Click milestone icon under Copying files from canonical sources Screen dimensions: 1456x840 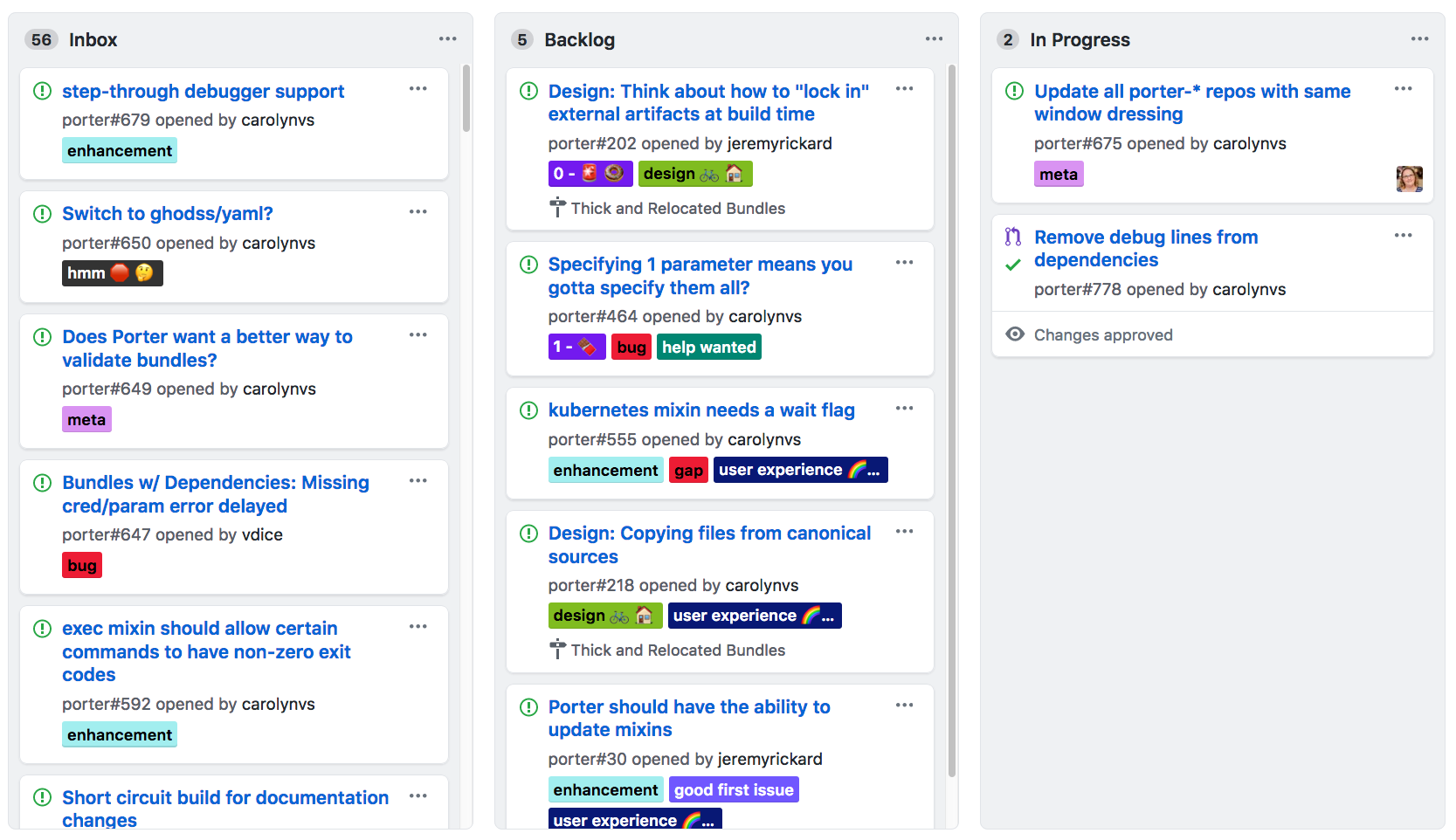(557, 650)
